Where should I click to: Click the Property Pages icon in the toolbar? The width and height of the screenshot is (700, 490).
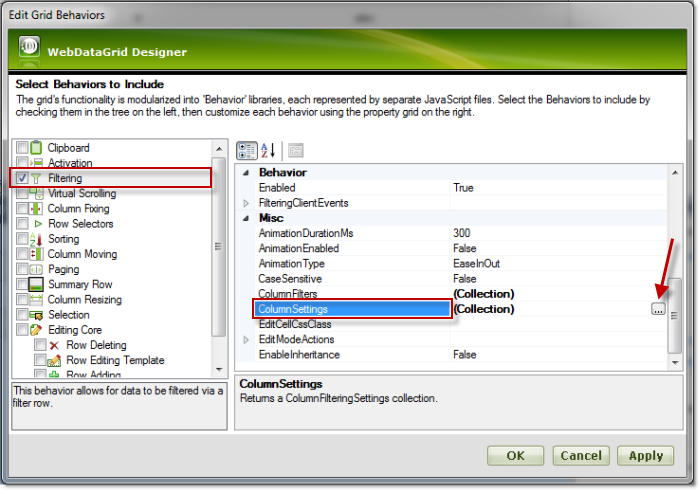[295, 151]
